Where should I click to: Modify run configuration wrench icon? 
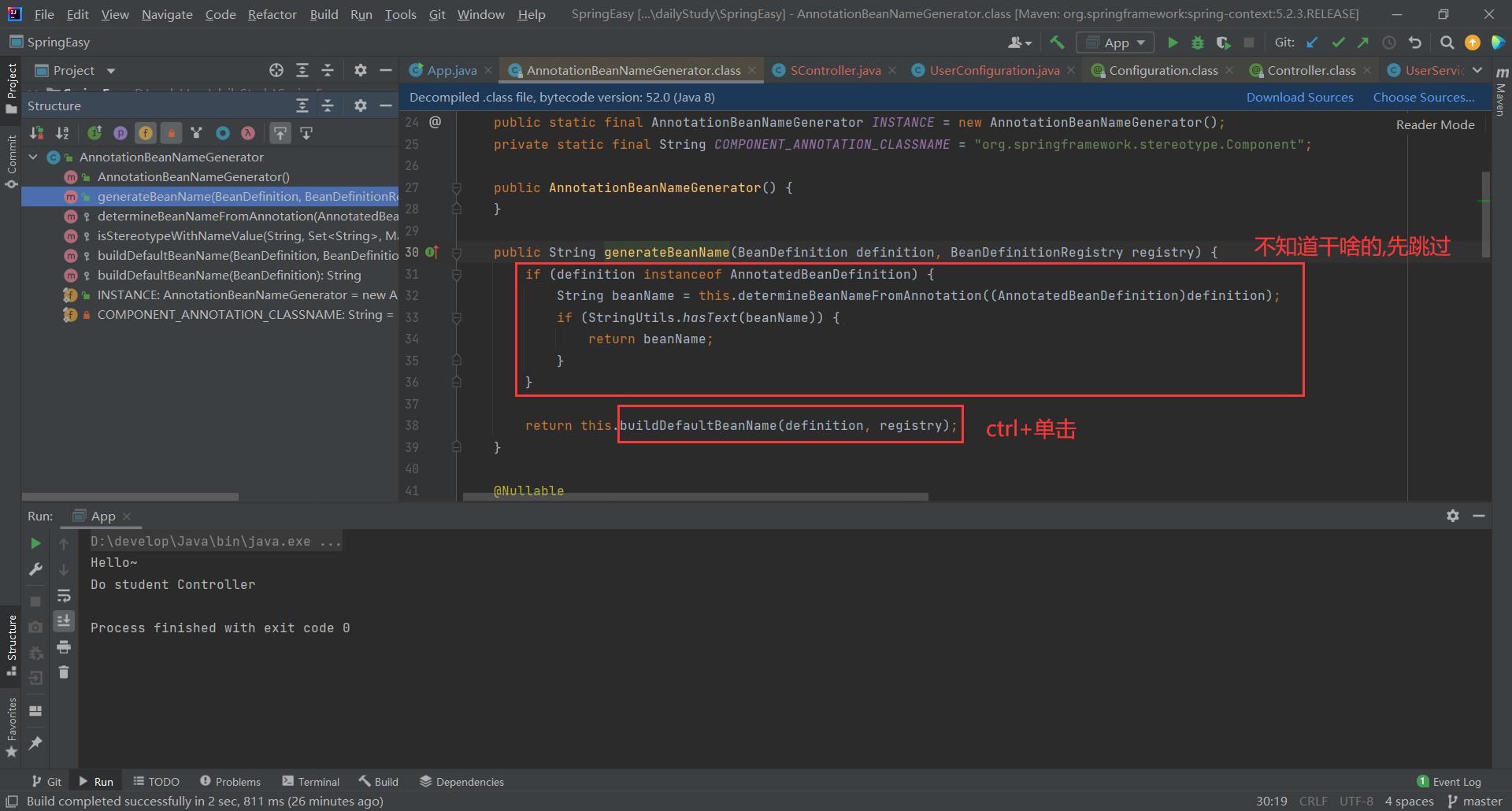(x=35, y=569)
